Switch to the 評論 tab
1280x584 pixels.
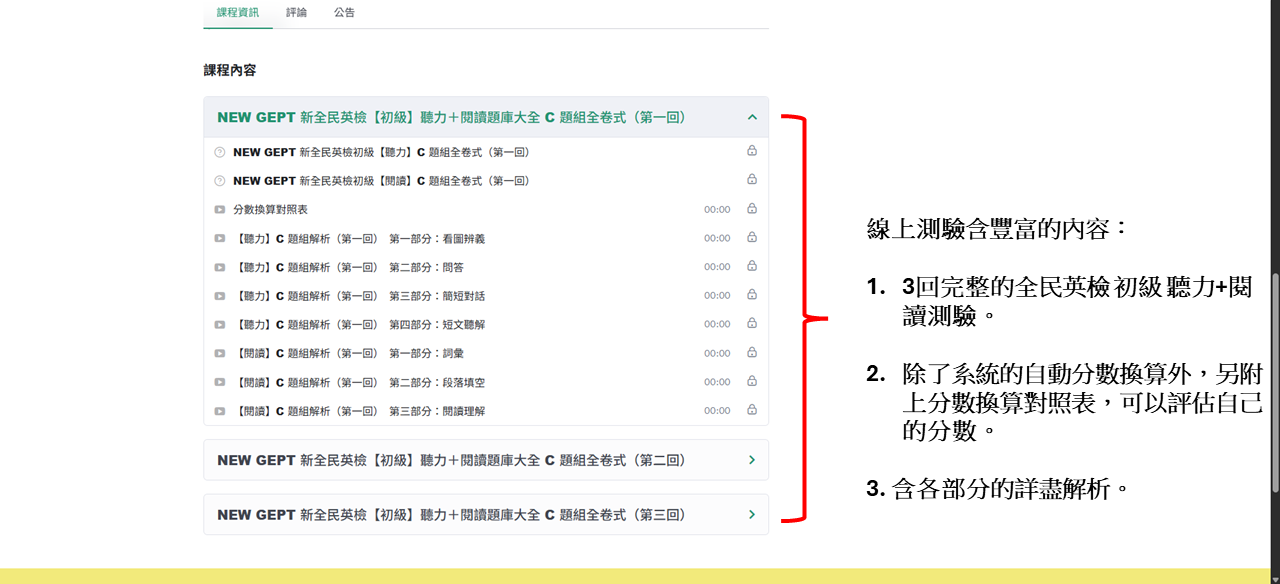(x=297, y=13)
